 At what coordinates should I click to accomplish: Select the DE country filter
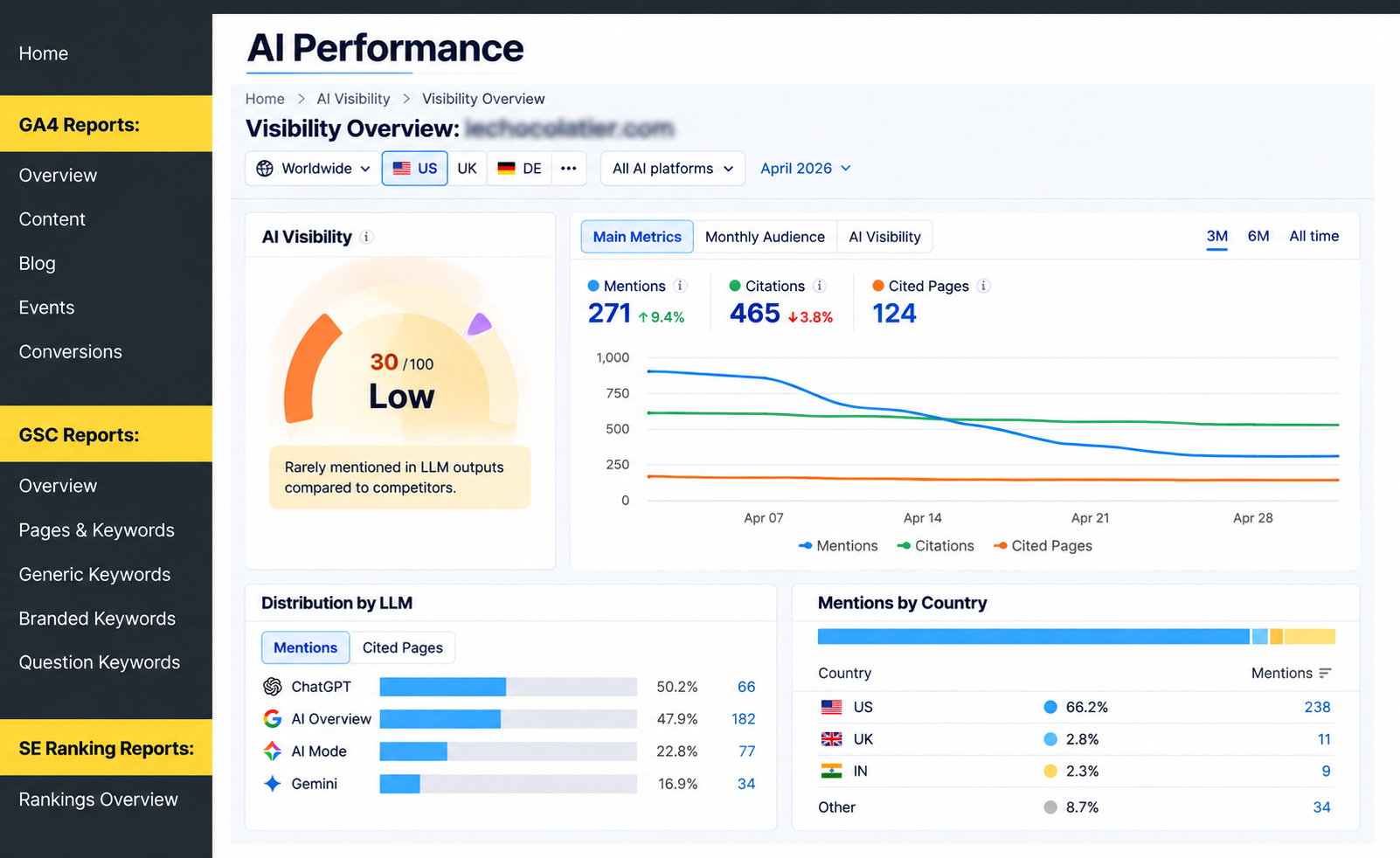520,169
